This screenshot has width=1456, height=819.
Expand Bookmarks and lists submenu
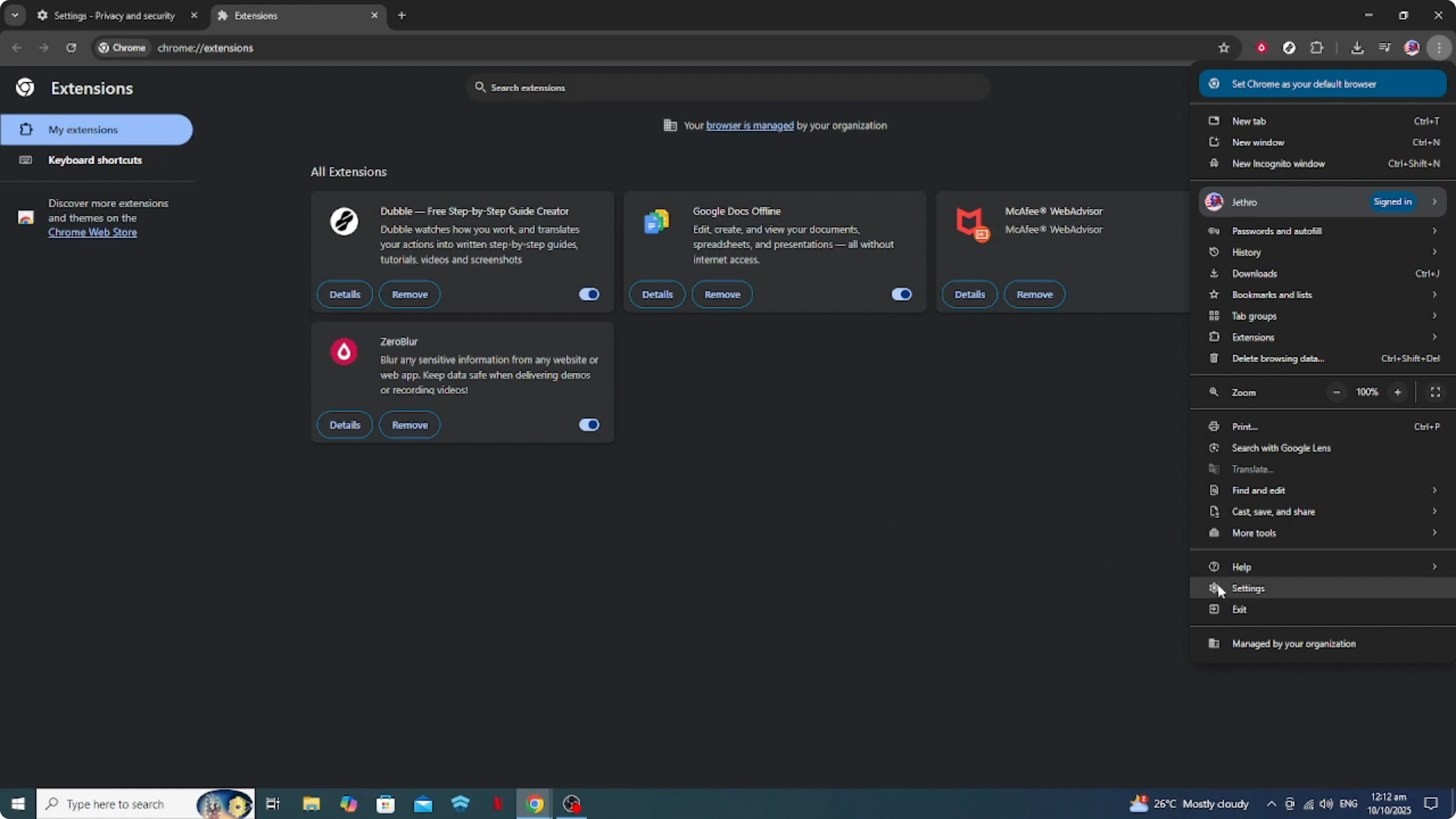(x=1323, y=294)
